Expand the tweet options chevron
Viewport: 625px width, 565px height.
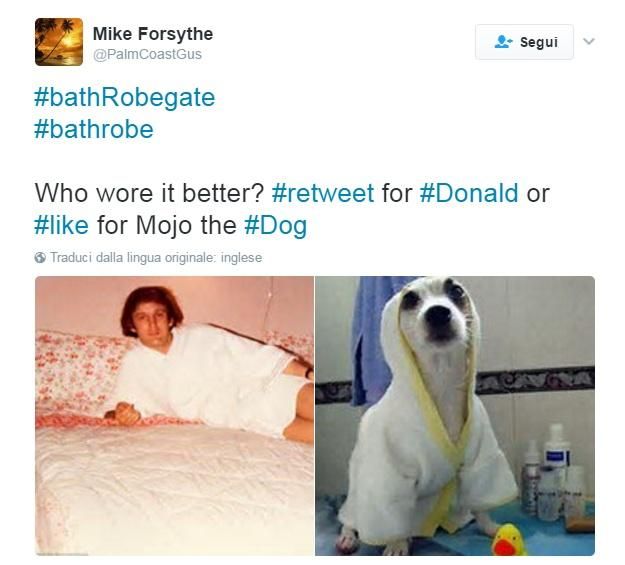pos(589,41)
